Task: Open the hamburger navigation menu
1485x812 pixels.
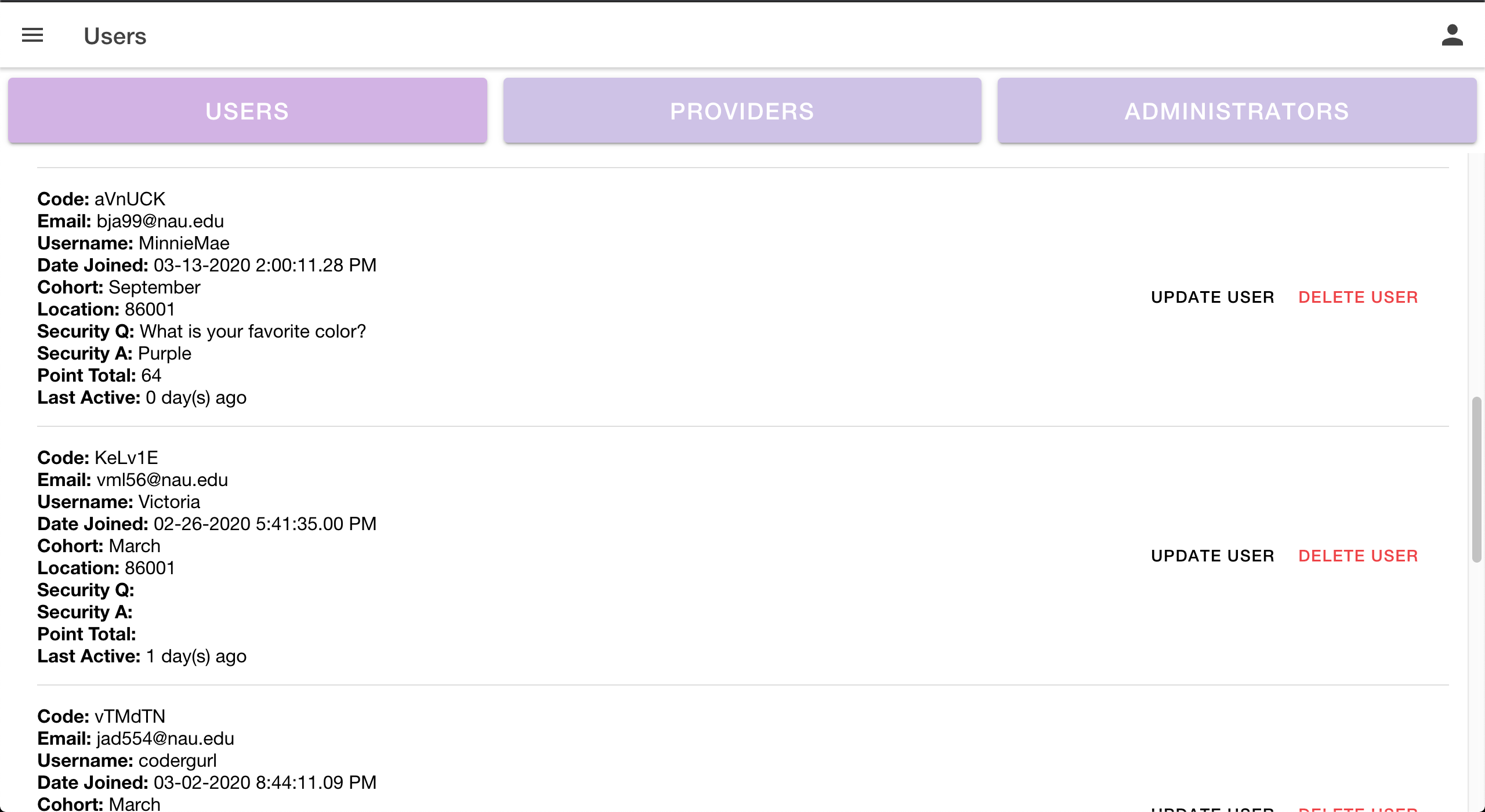Action: 32,35
